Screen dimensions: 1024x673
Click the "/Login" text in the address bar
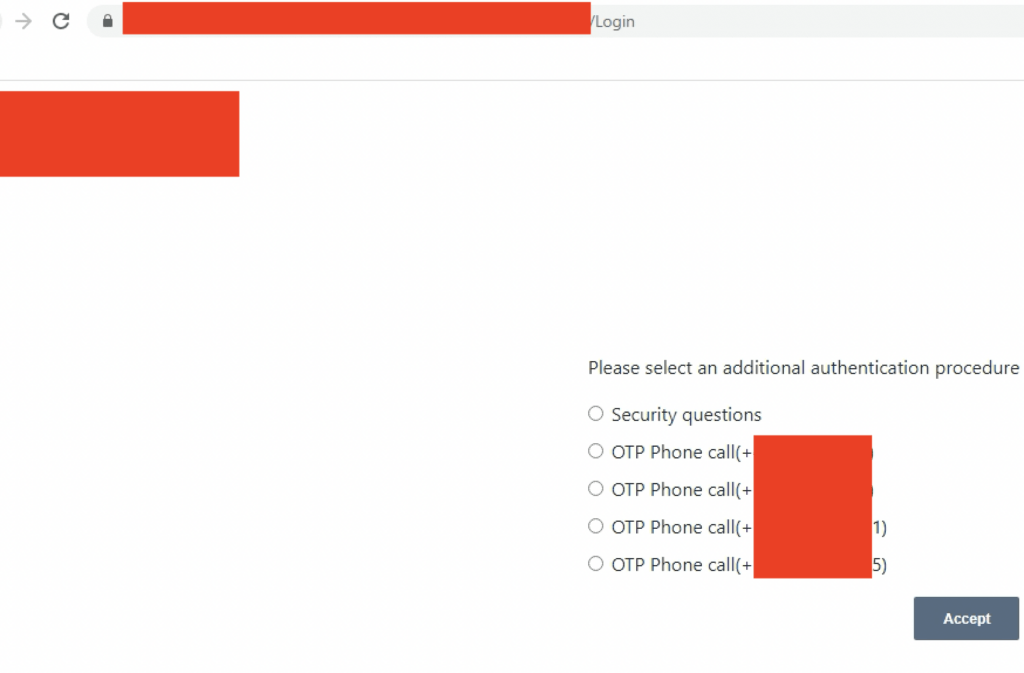613,21
